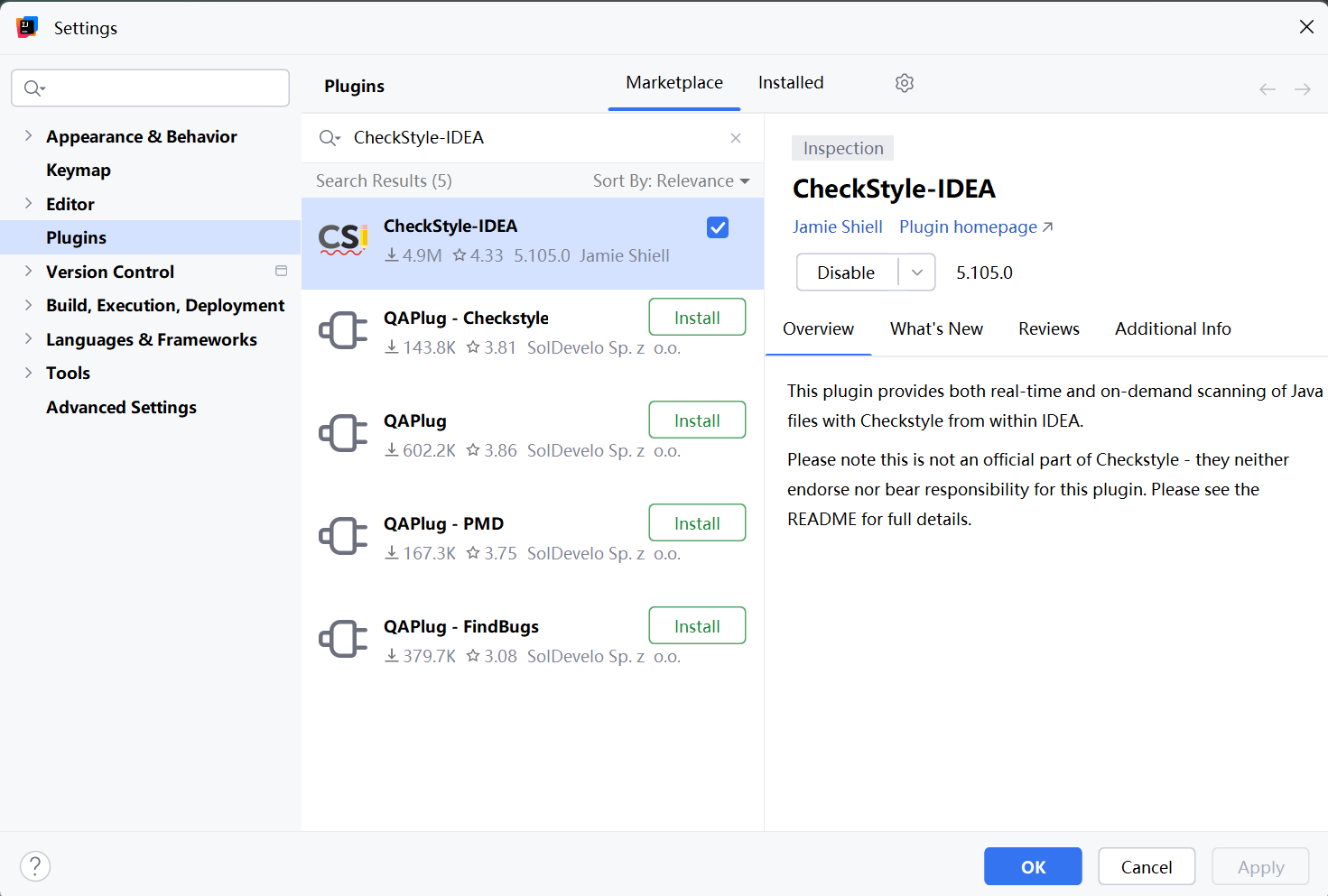Focus the plugin search field with CheckStyle-IDEA
The width and height of the screenshot is (1328, 896).
tap(531, 138)
